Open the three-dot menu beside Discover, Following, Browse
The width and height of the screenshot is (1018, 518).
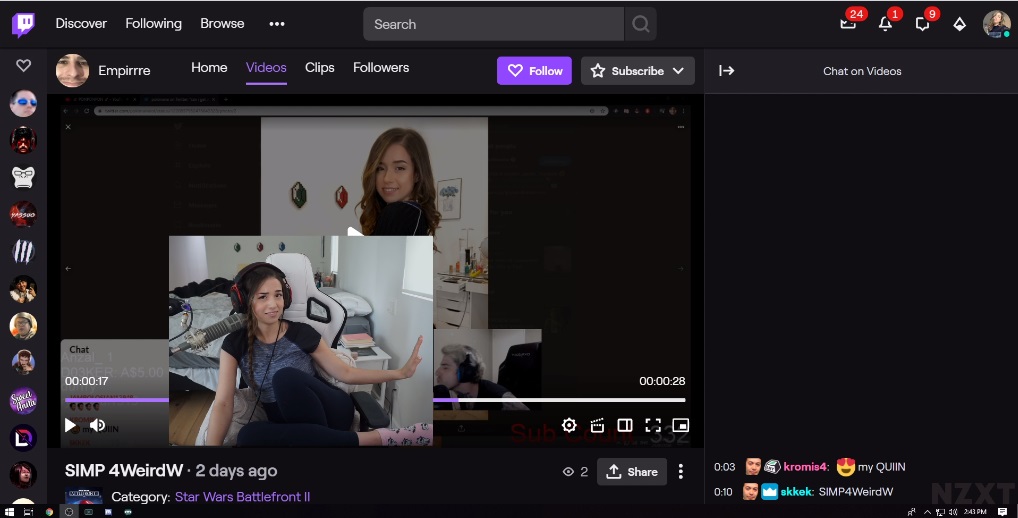[x=277, y=24]
